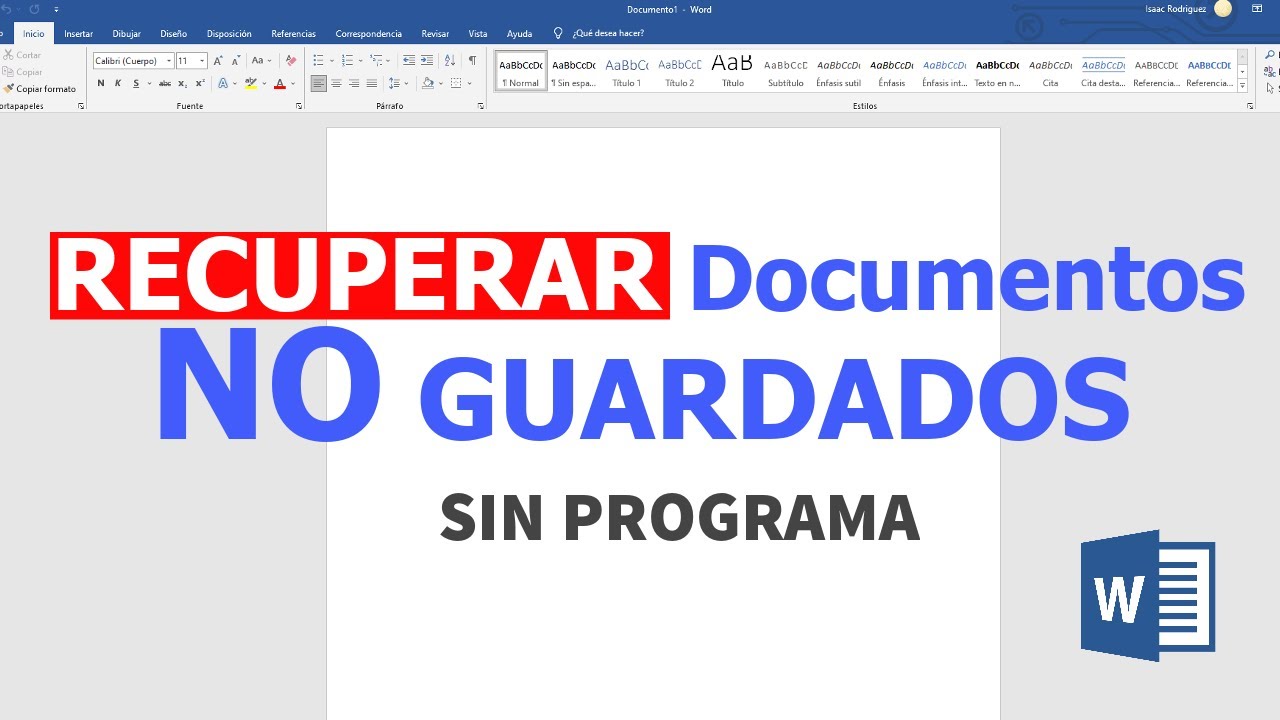Viewport: 1280px width, 720px height.
Task: Align the paragraph to the right
Action: tap(354, 84)
